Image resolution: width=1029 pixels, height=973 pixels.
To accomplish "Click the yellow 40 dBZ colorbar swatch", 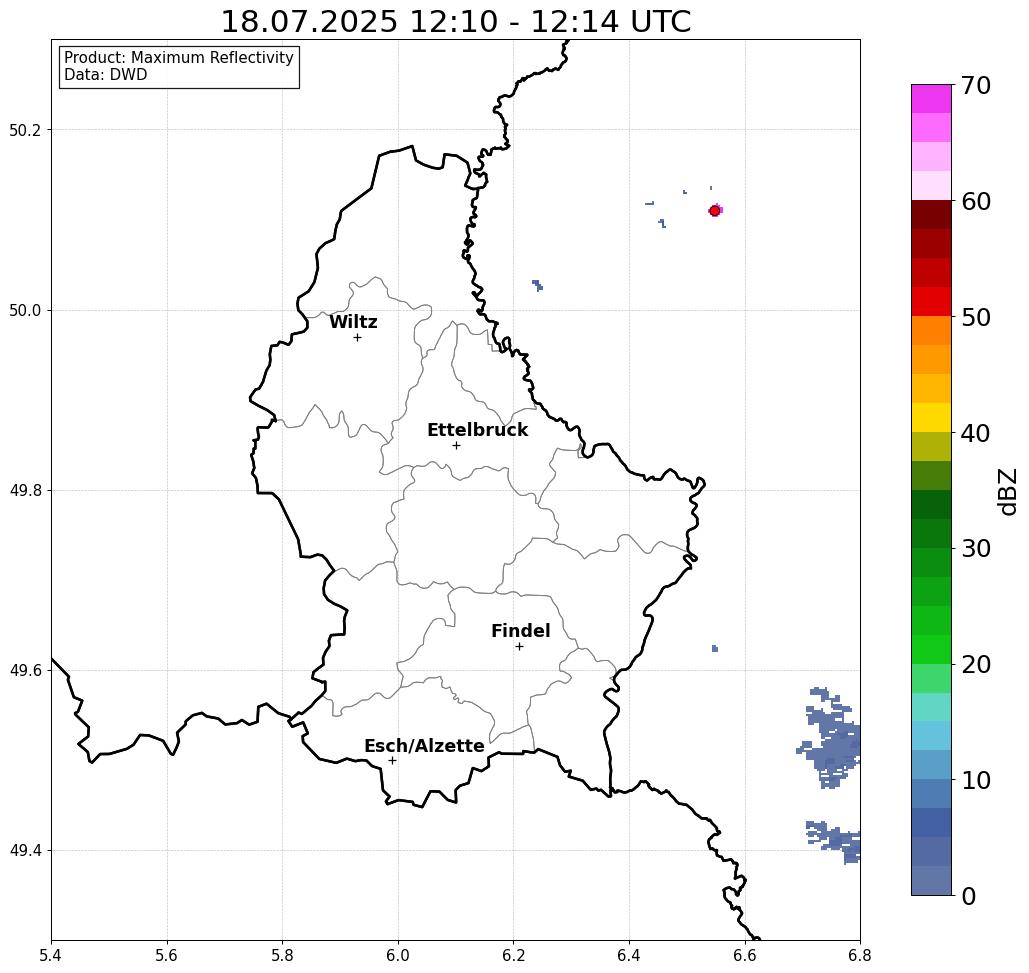I will coord(931,417).
